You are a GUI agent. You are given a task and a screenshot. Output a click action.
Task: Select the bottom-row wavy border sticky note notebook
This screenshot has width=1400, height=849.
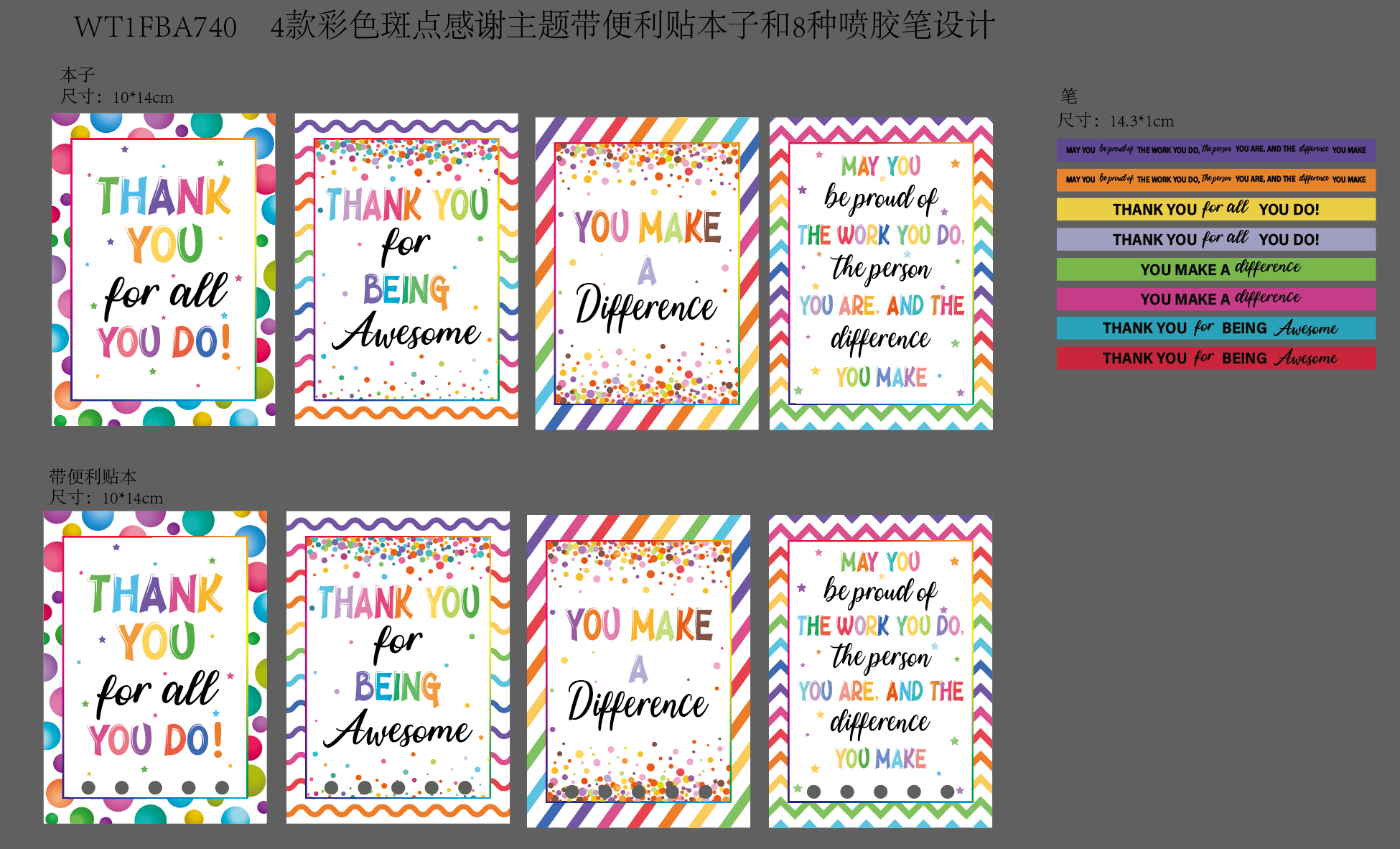pos(398,667)
